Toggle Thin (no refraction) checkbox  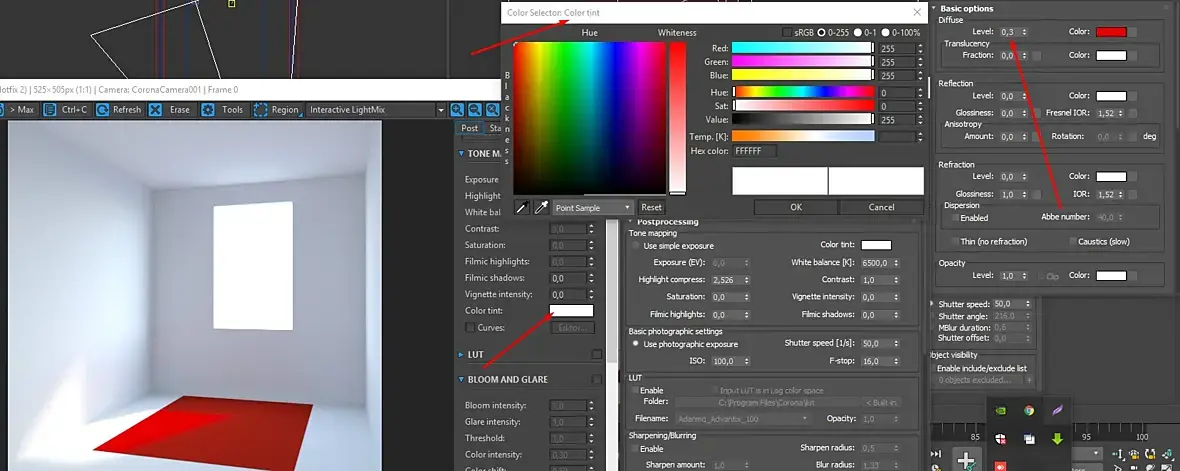[x=954, y=242]
